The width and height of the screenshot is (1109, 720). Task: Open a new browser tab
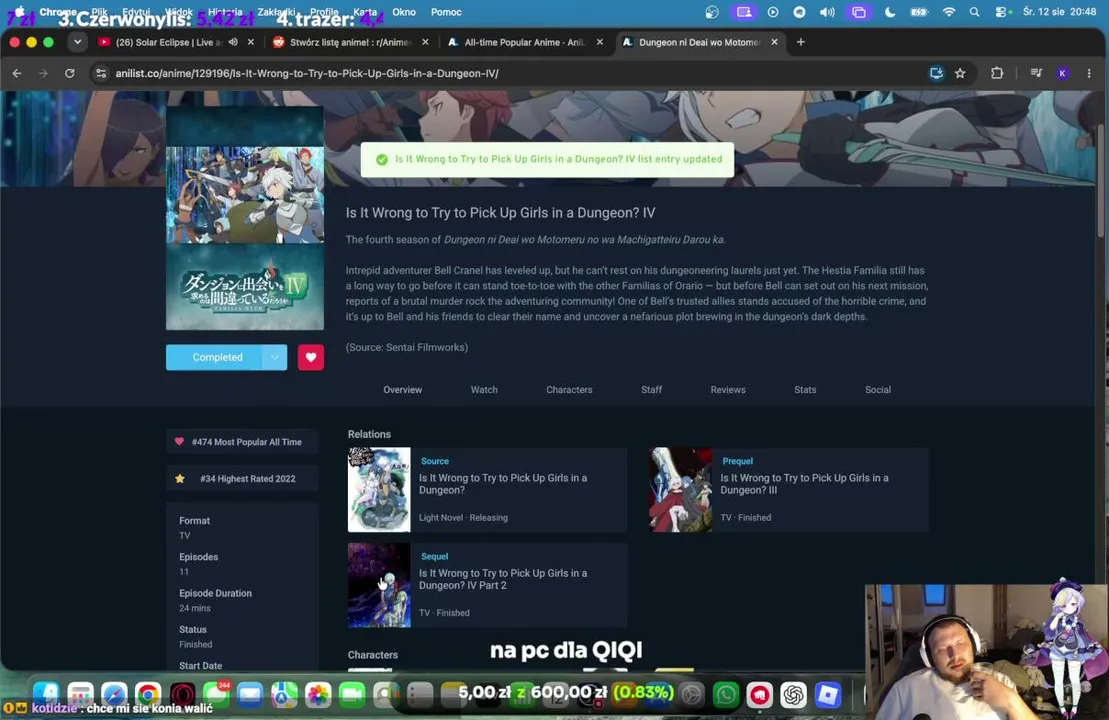[x=801, y=42]
